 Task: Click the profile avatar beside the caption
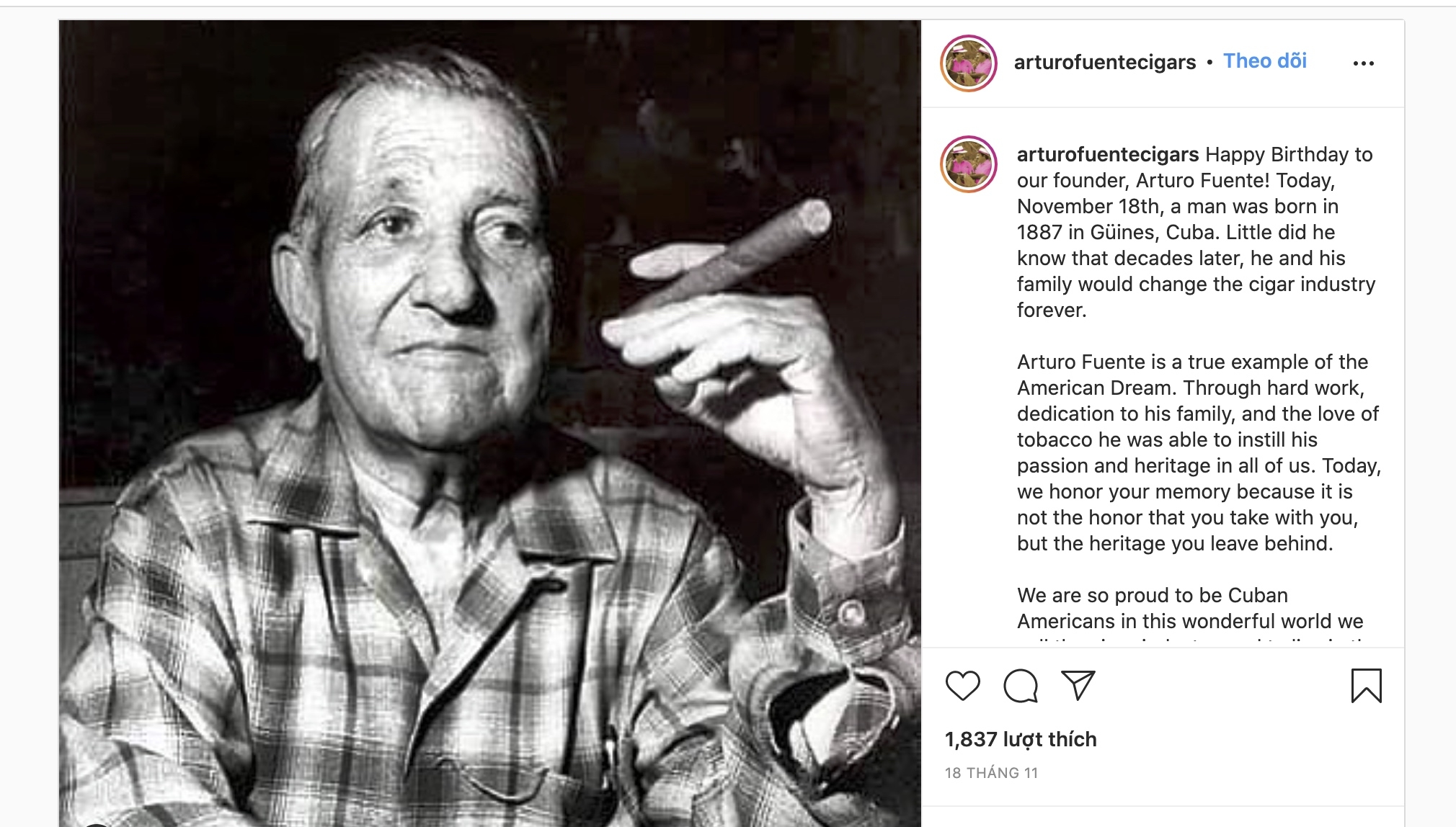click(969, 164)
